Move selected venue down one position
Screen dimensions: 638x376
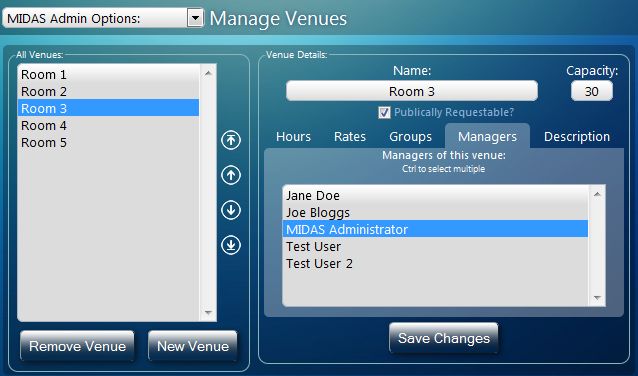pos(231,210)
